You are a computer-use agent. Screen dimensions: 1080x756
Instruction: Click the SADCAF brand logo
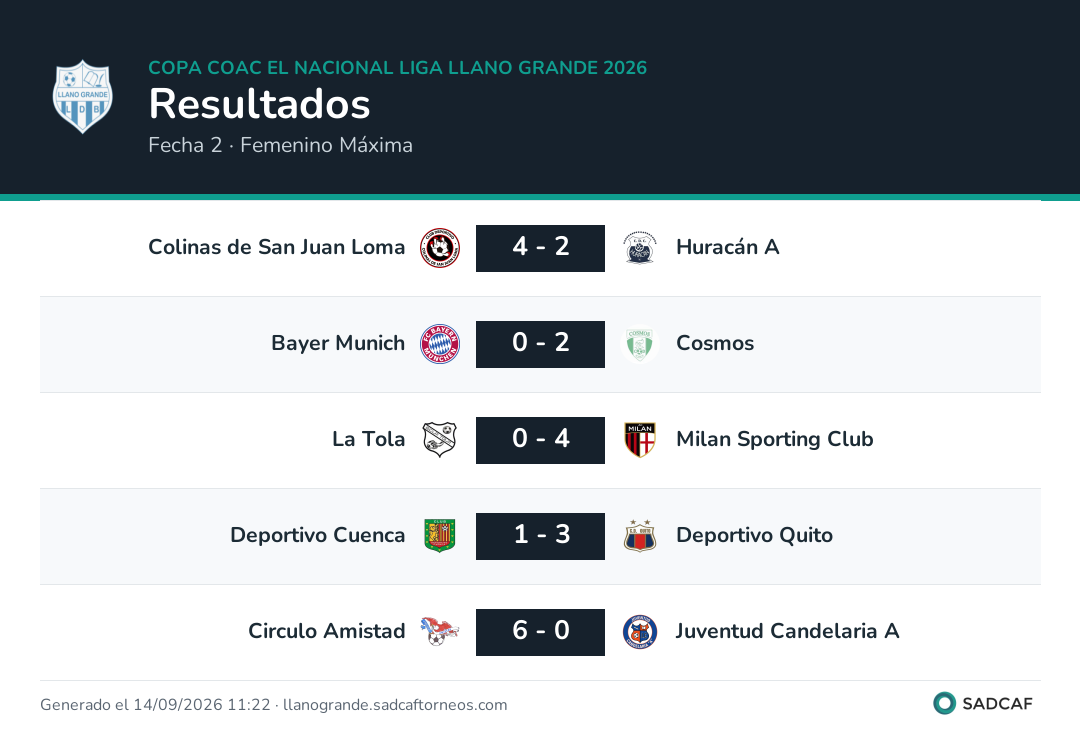pos(983,703)
